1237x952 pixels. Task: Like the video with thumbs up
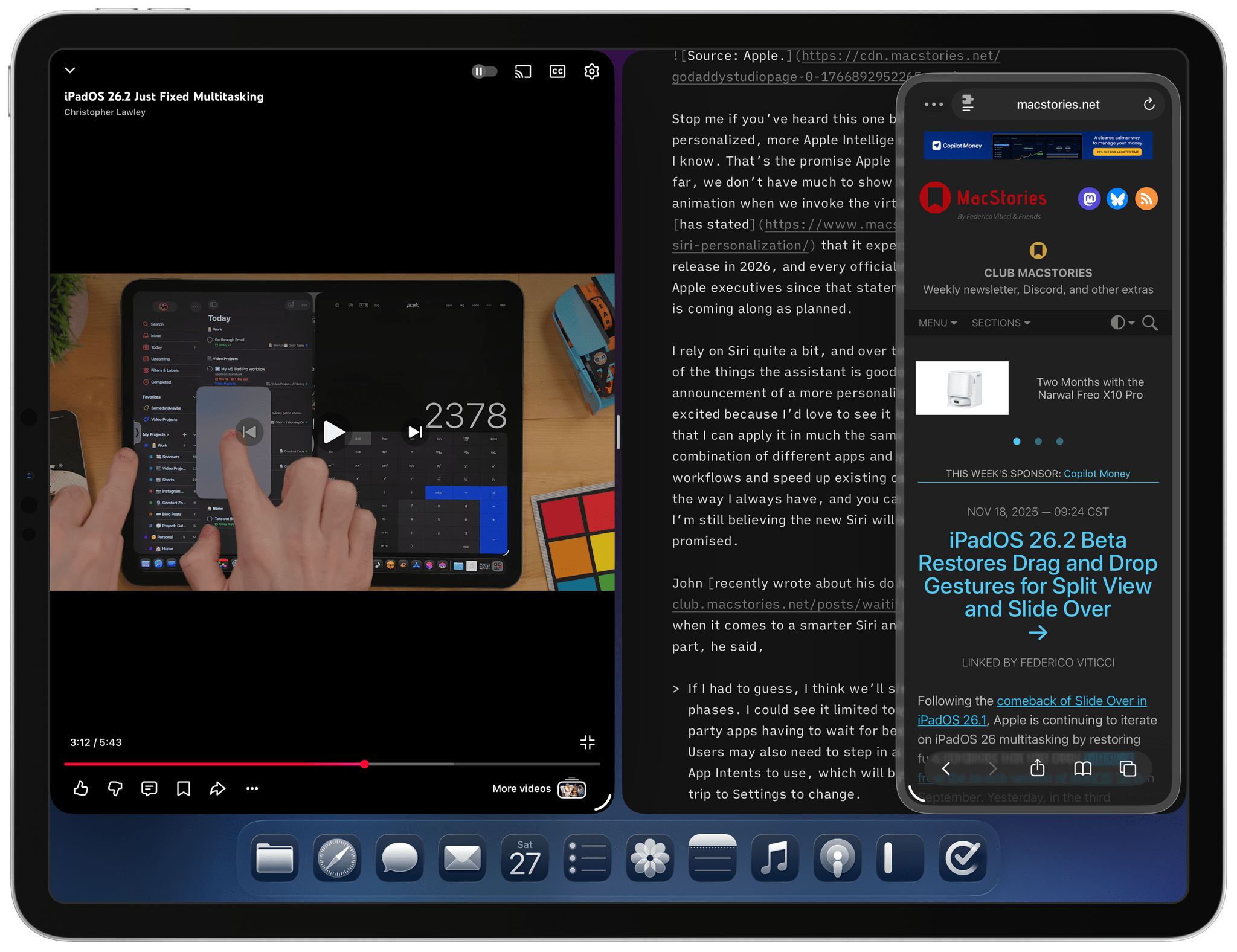point(81,788)
